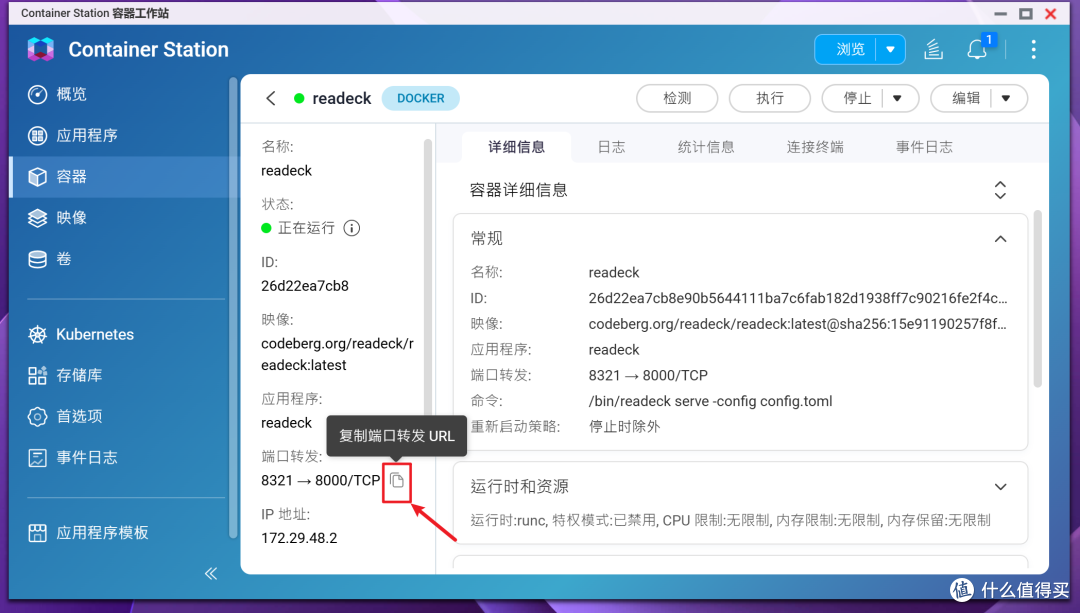
Task: Click the running status info icon
Action: point(351,228)
